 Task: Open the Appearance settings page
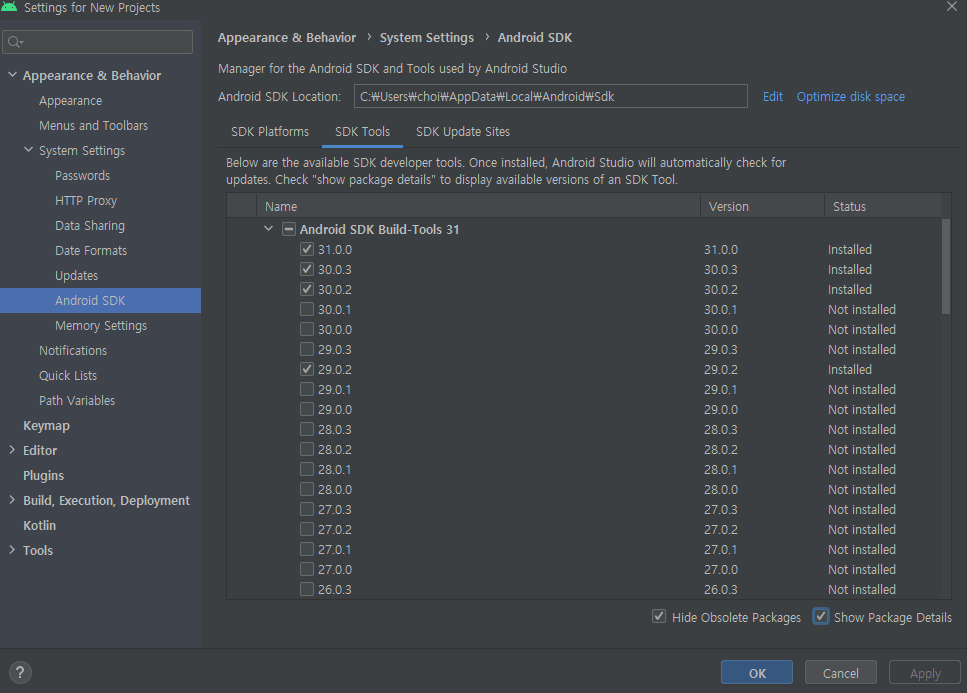click(x=71, y=100)
